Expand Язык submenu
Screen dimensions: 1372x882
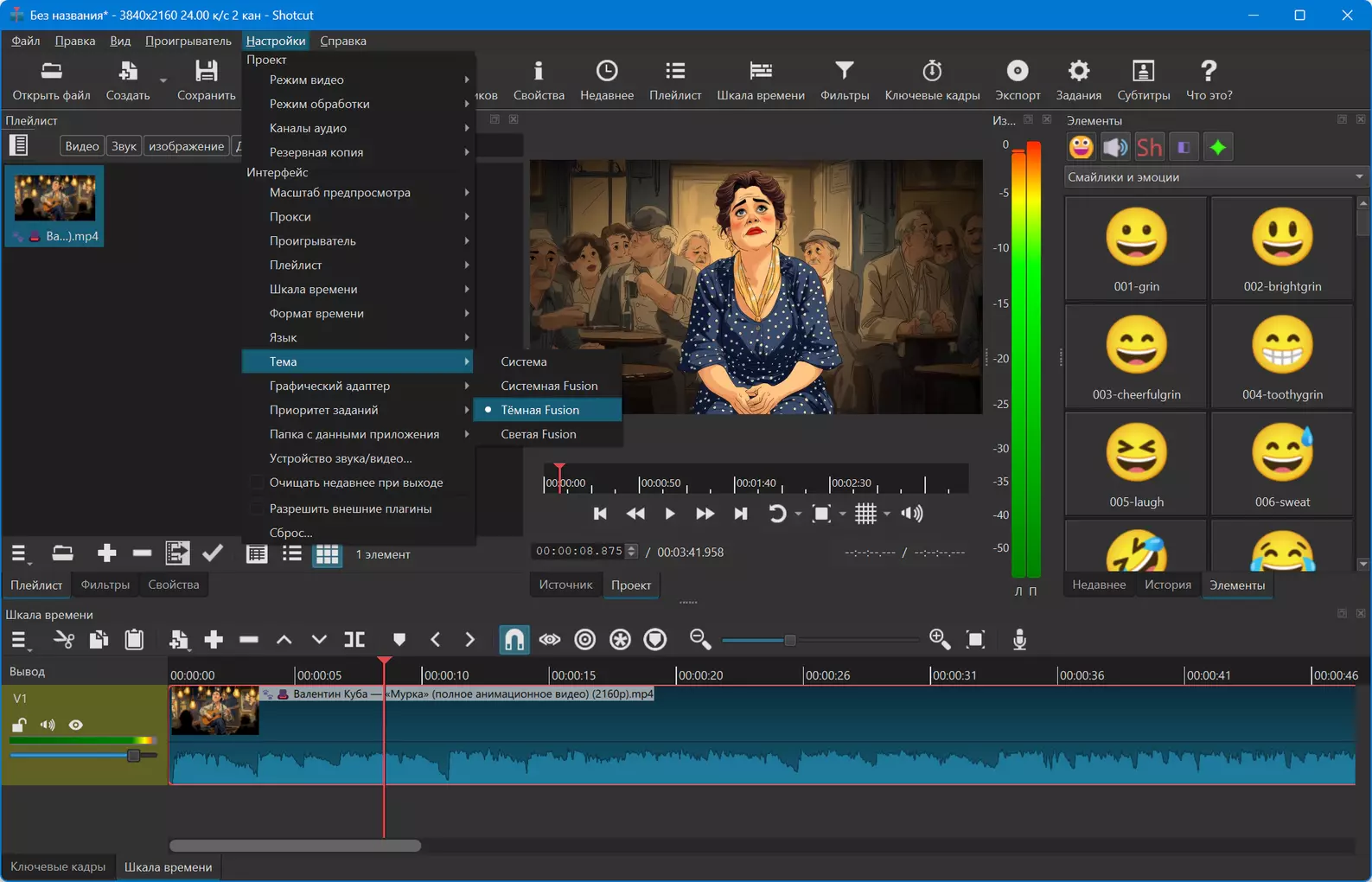358,337
